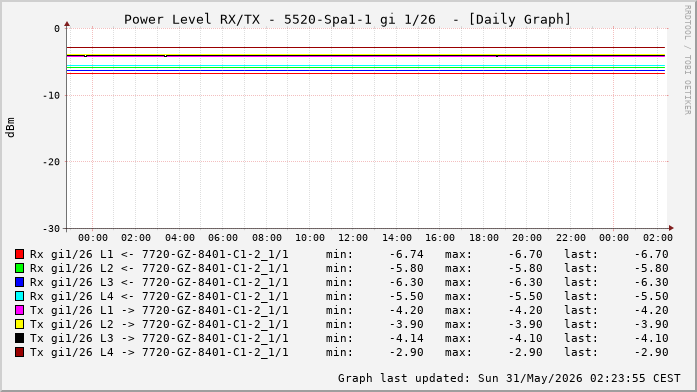Click the Tx L2 max value -3.90

click(525, 324)
